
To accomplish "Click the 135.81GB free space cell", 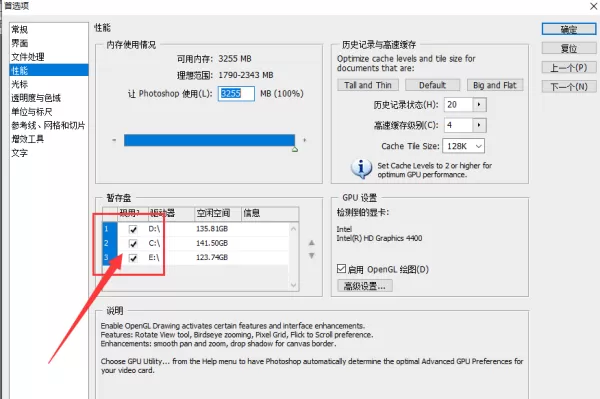I will click(212, 229).
